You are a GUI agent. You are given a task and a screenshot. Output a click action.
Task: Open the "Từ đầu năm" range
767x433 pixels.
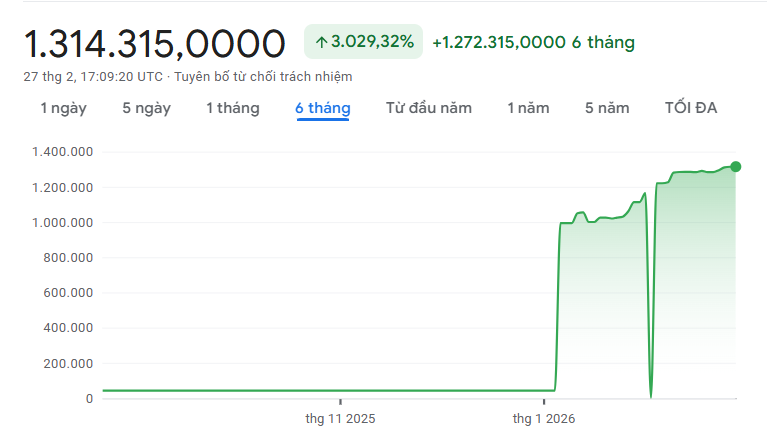[428, 108]
